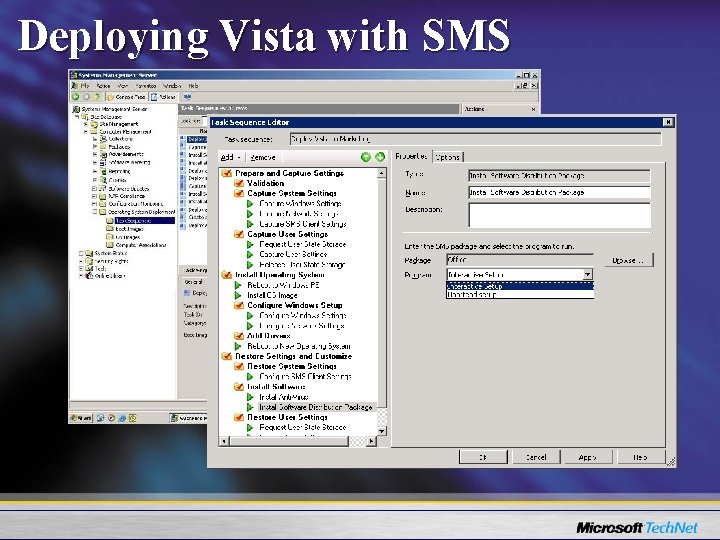Click into the Description text box
Viewport: 720px width, 540px height.
point(559,215)
